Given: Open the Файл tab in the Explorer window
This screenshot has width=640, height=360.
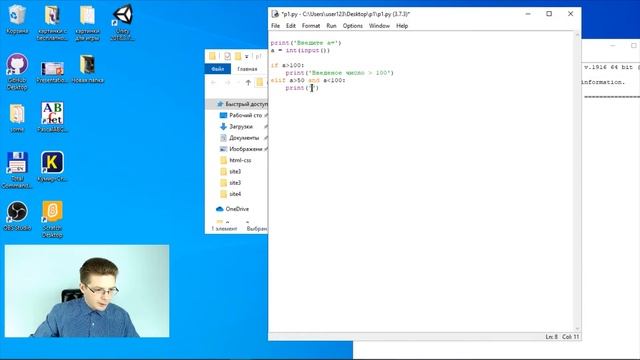Looking at the screenshot, I should (x=218, y=69).
